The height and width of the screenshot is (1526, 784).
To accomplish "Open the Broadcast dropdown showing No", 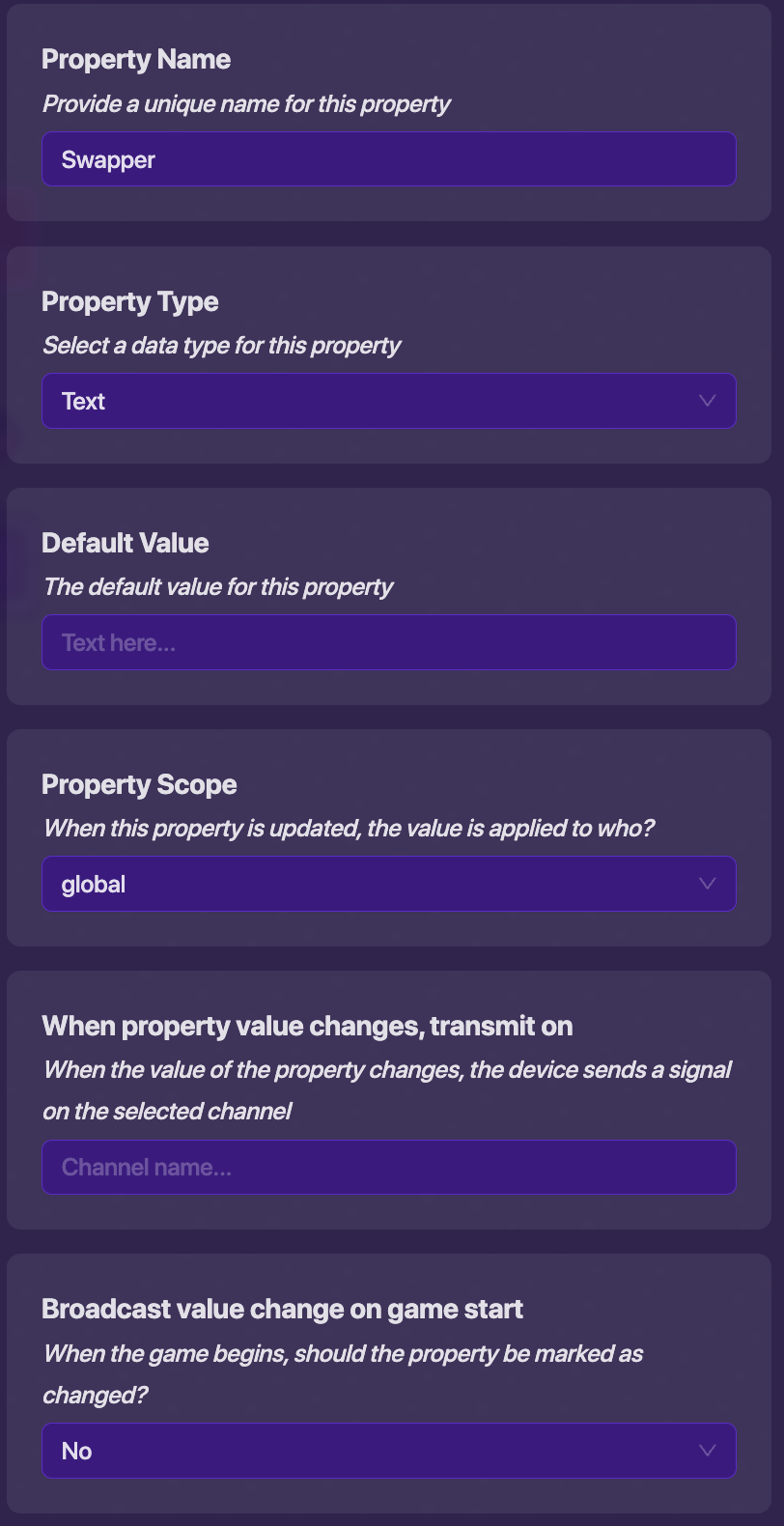I will pyautogui.click(x=367, y=1451).
